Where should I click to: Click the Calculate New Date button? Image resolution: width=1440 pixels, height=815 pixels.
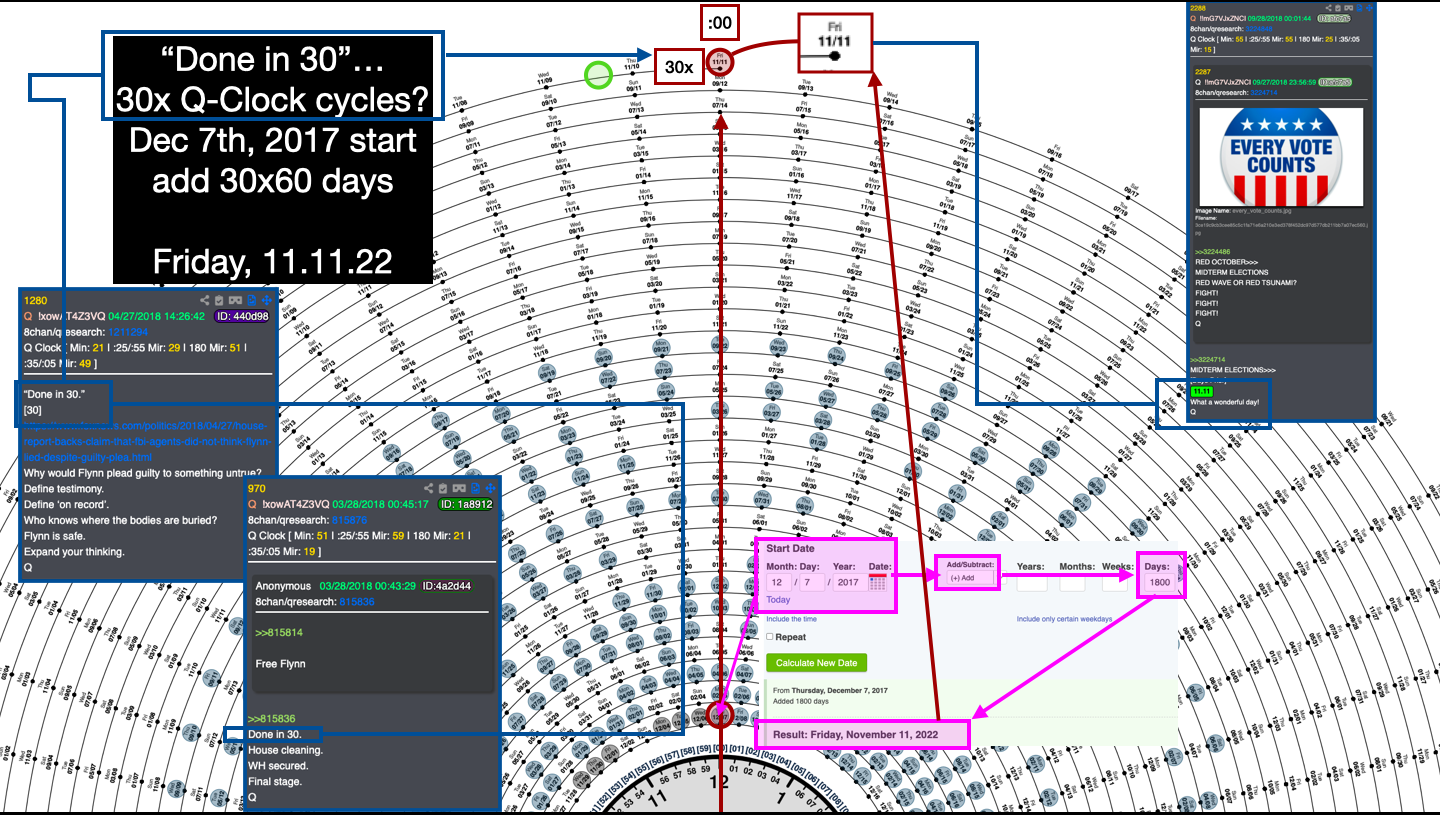[x=816, y=662]
